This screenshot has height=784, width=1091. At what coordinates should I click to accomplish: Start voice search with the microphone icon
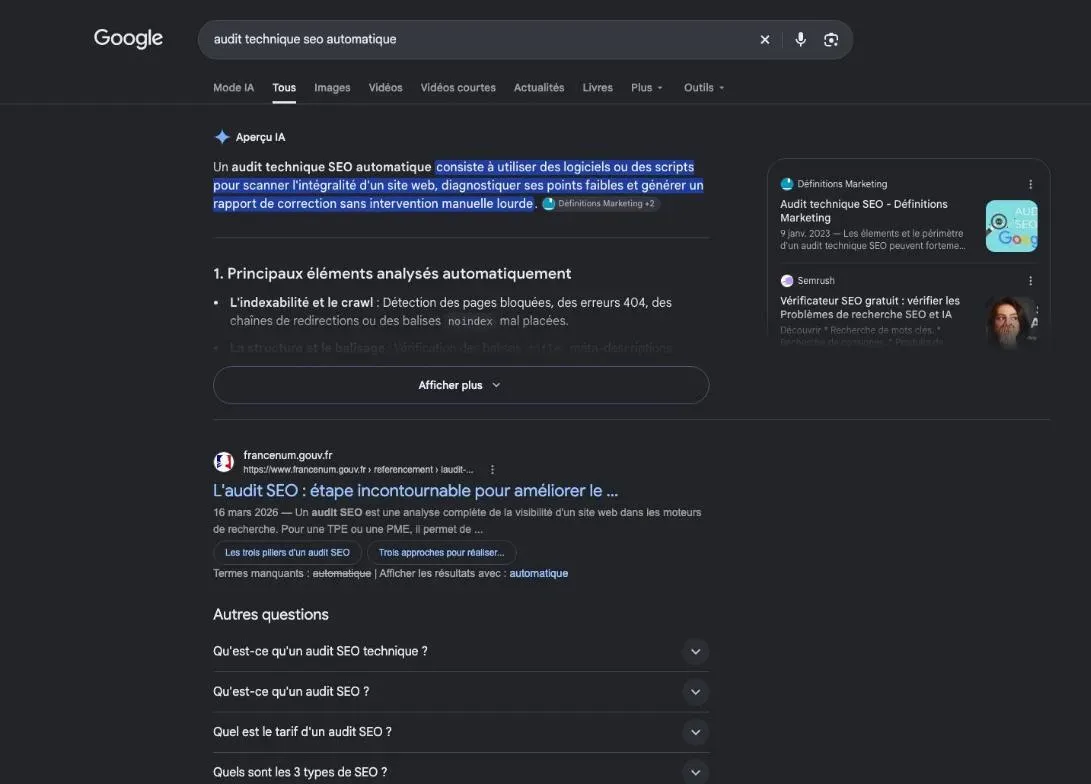(x=800, y=40)
